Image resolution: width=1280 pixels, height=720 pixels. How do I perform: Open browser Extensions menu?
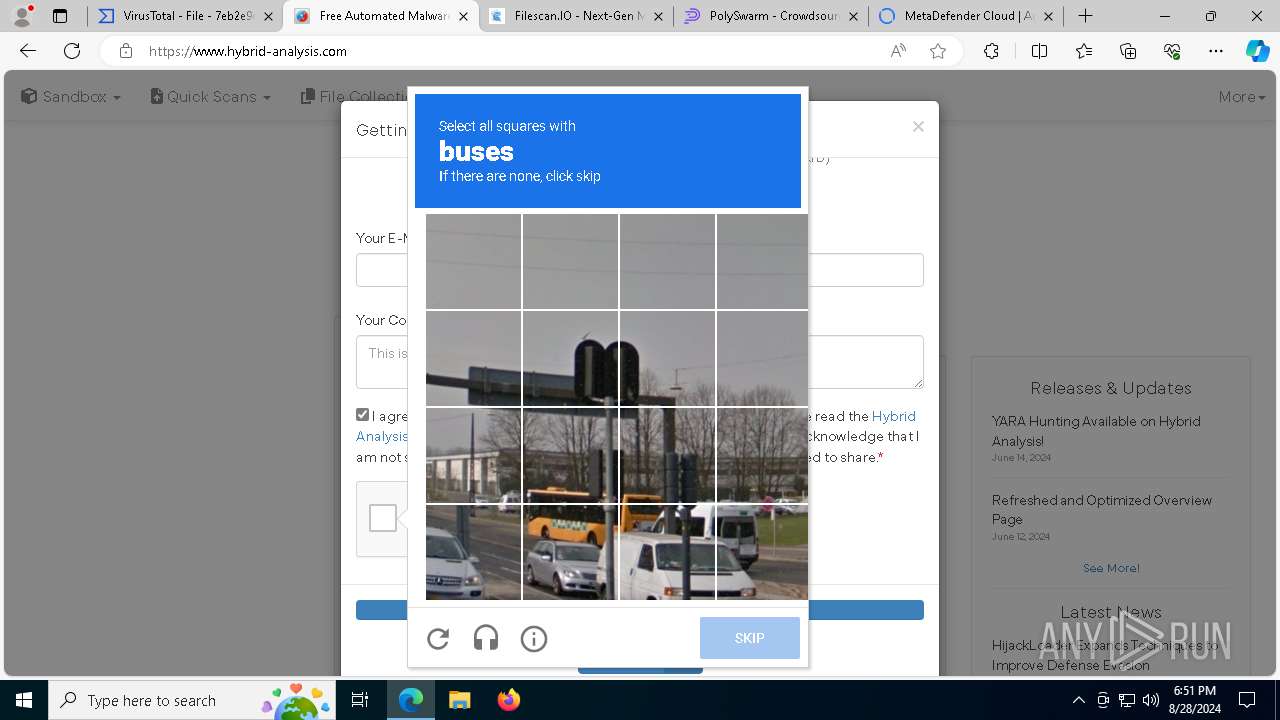[991, 51]
